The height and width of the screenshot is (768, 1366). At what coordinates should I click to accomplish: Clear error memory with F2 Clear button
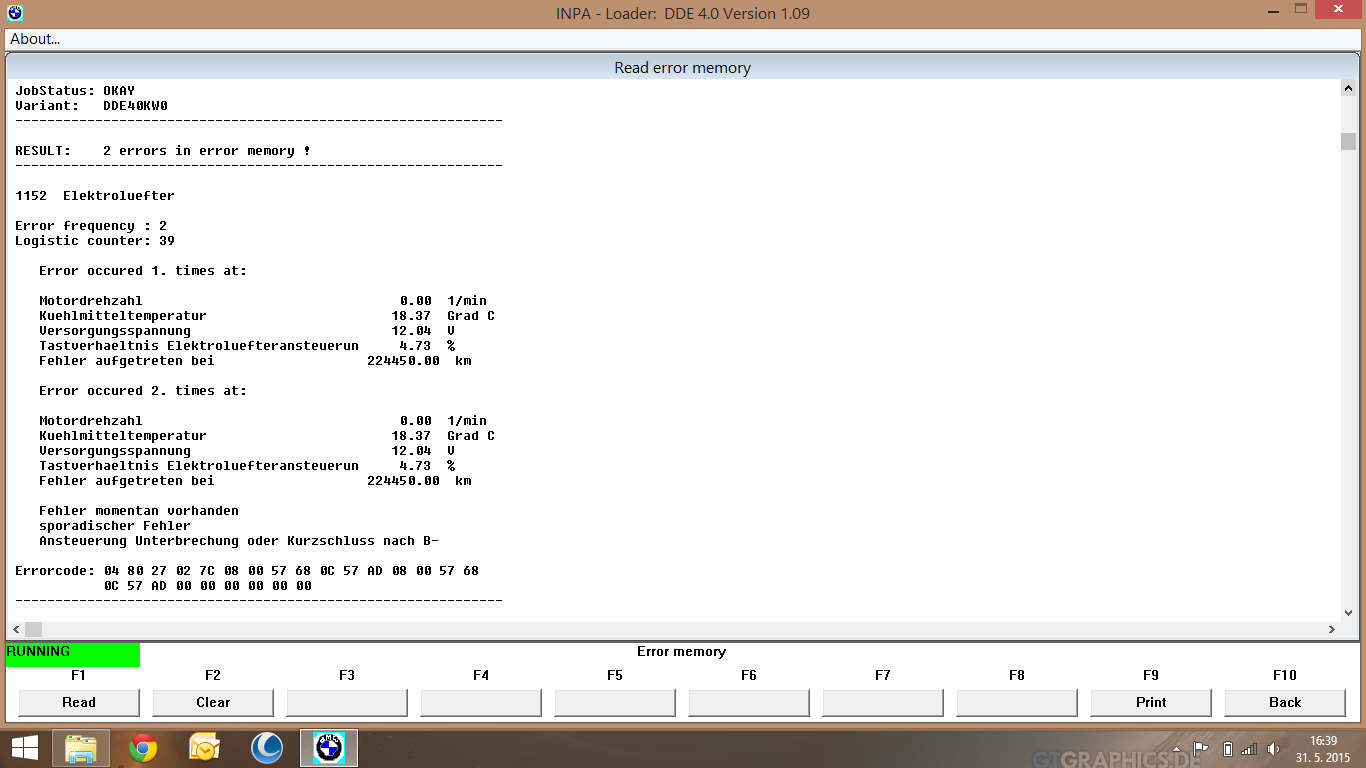[x=213, y=702]
